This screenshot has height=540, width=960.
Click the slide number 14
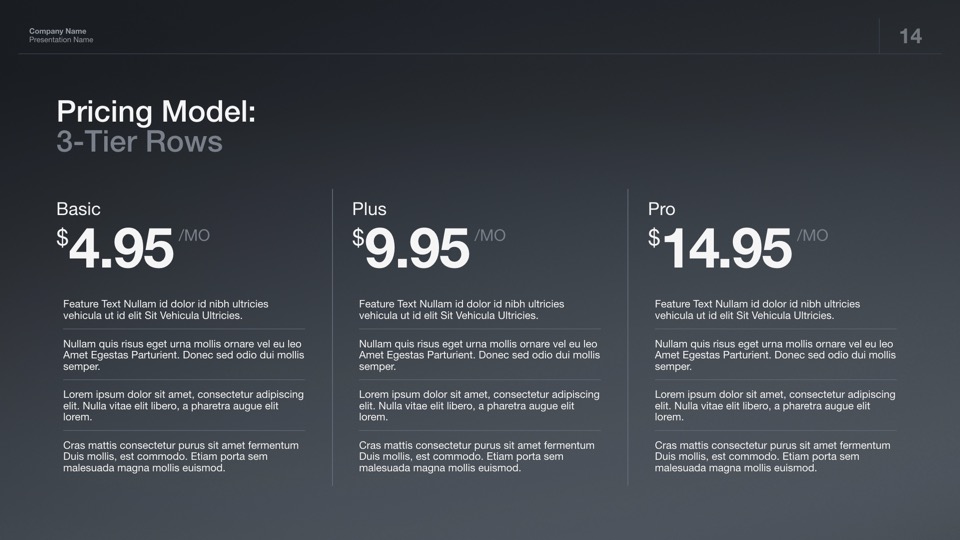coord(910,37)
